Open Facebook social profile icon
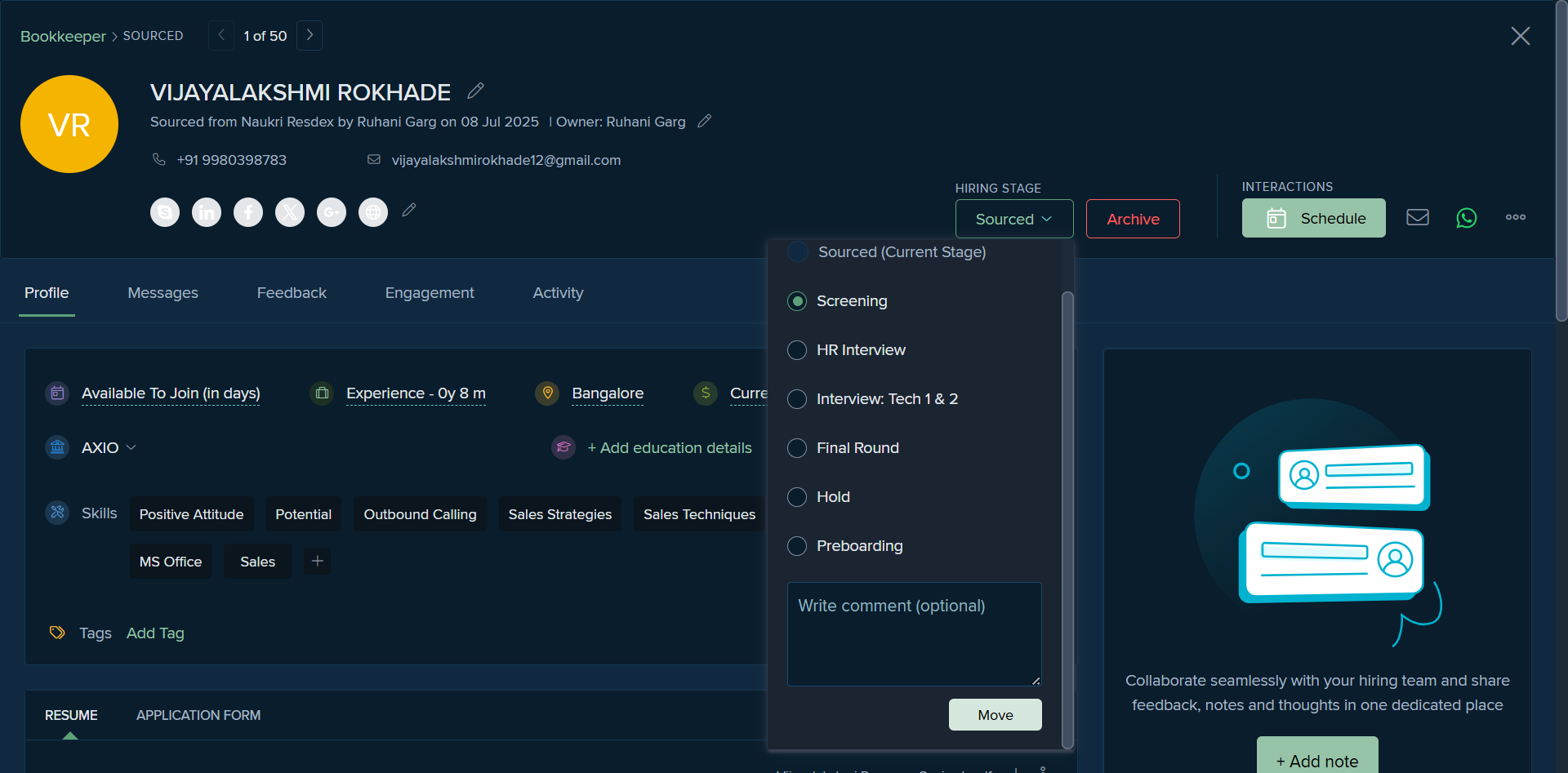Screen dimensions: 1568x773 (248, 212)
